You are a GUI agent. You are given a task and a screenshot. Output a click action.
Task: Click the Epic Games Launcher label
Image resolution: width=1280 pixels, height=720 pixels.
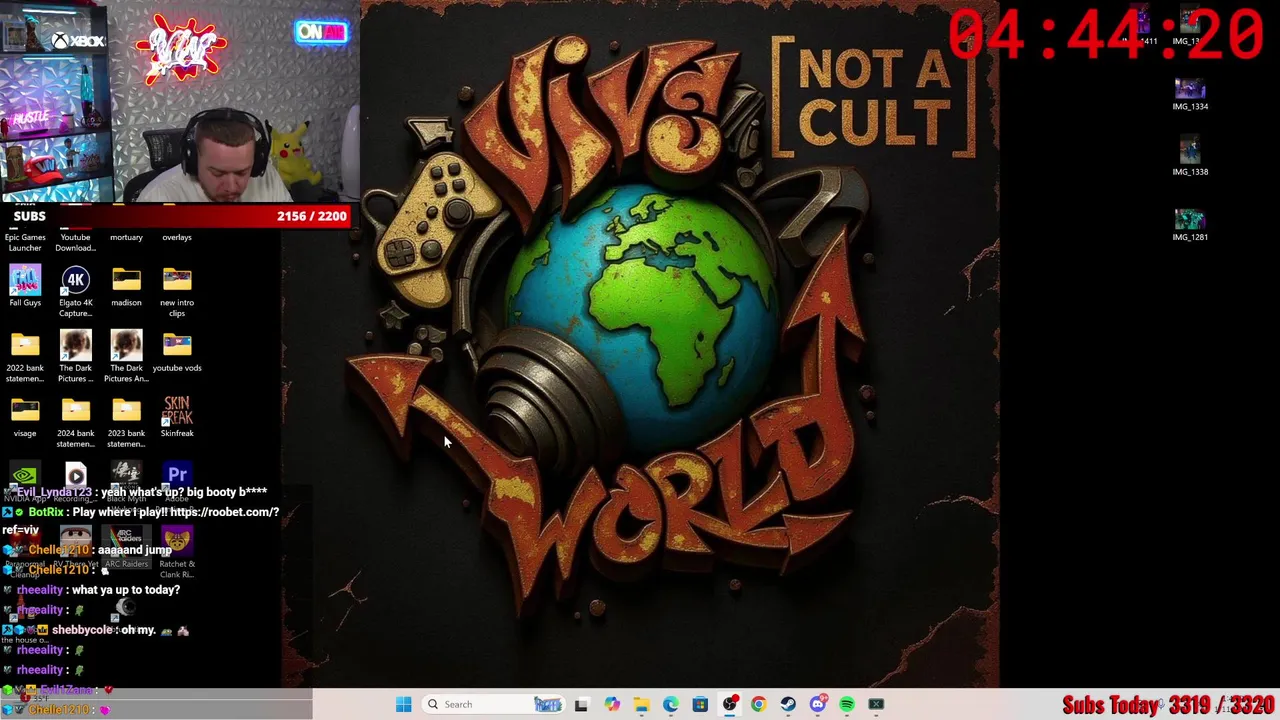click(x=25, y=242)
